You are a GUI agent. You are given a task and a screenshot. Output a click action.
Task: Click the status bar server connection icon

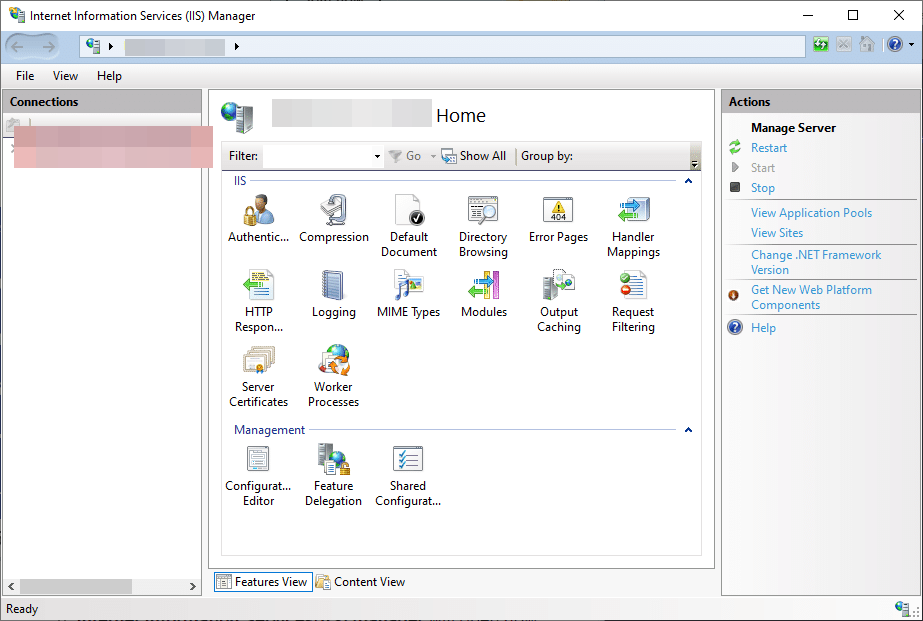click(x=902, y=609)
